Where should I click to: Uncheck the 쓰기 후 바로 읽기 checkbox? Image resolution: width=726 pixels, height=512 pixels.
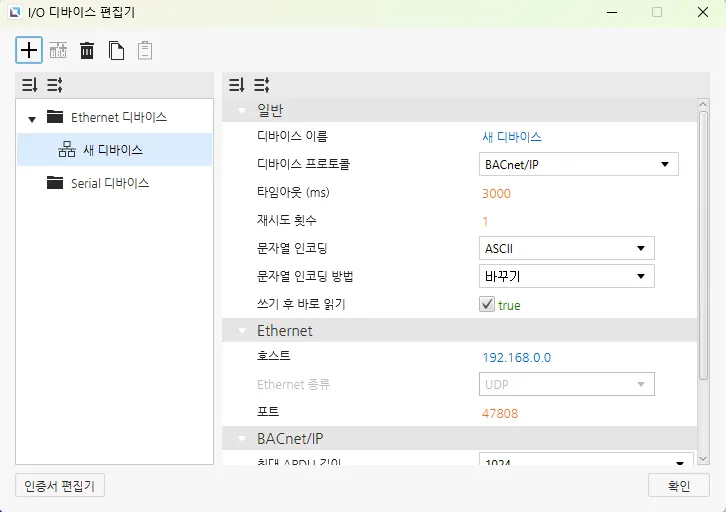pyautogui.click(x=487, y=305)
